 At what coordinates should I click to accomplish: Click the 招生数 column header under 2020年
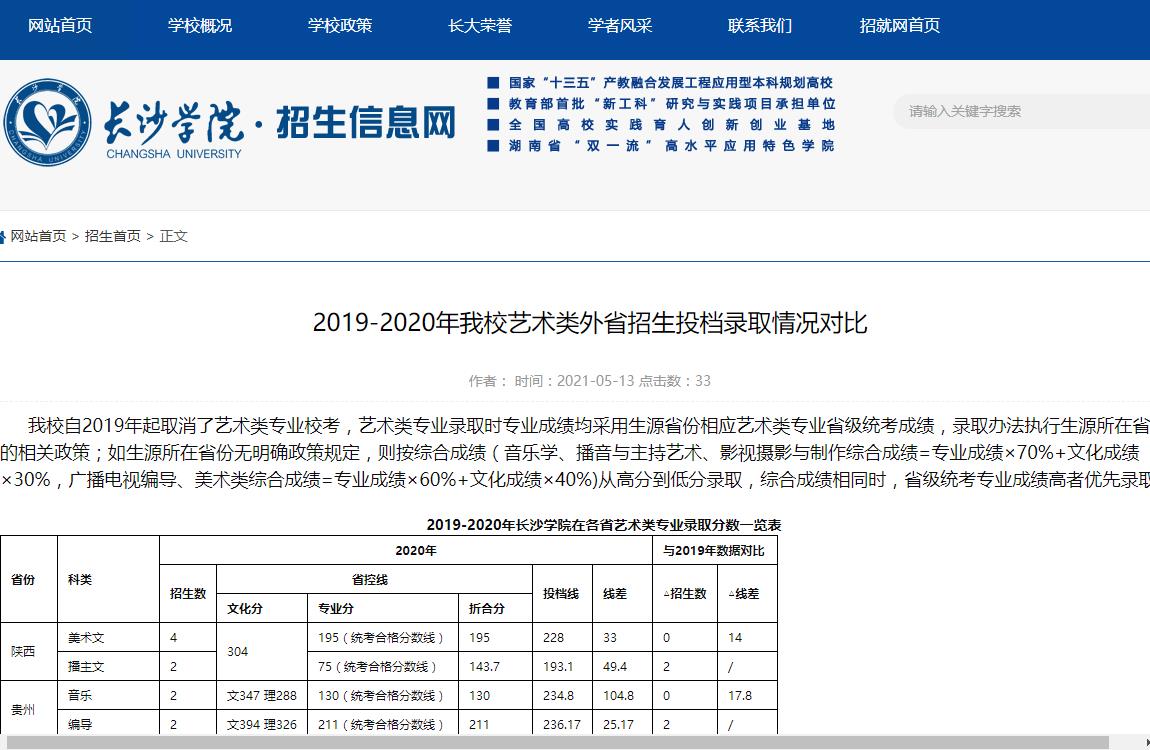[188, 594]
